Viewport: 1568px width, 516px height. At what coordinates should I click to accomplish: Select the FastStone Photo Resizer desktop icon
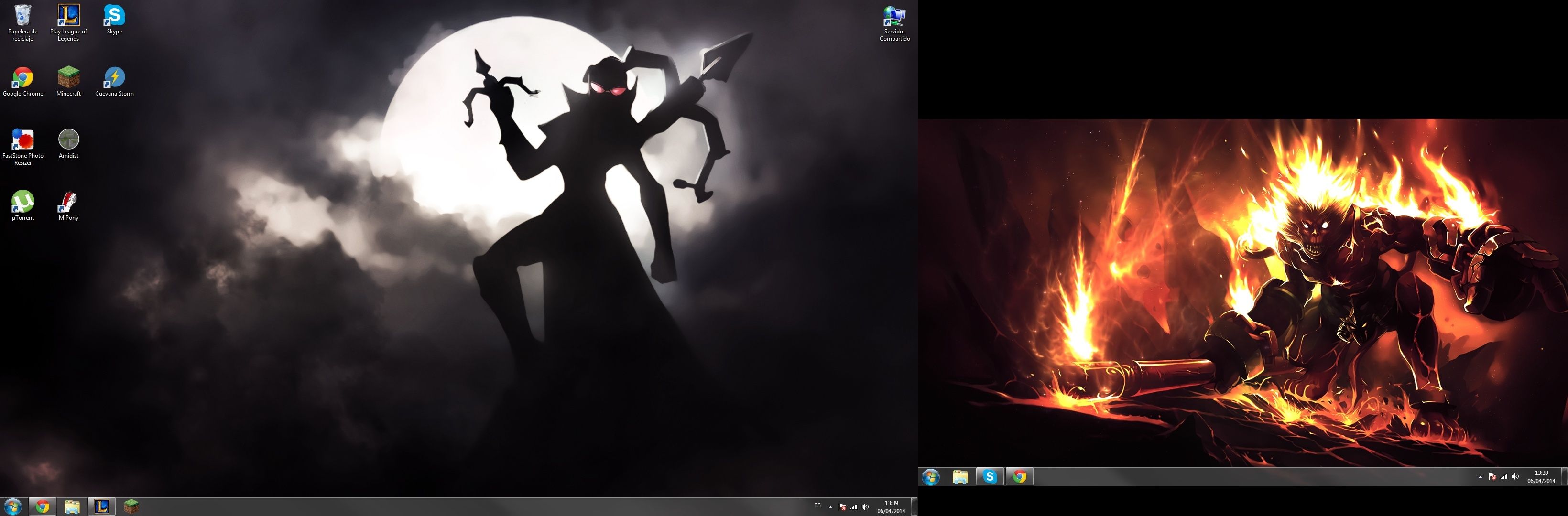point(23,147)
